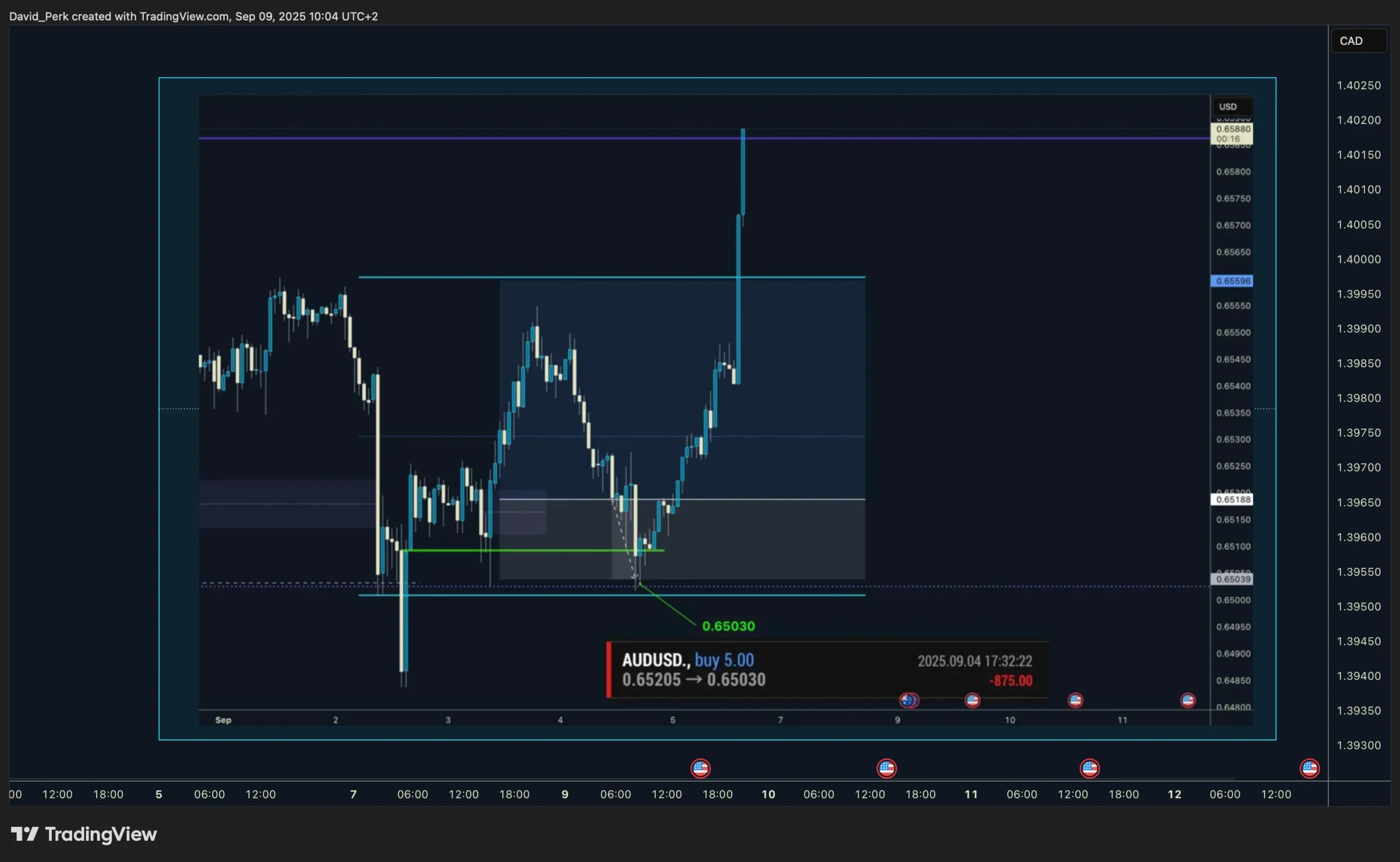
Task: Select the blue 0.65596 price label
Action: tap(1231, 281)
